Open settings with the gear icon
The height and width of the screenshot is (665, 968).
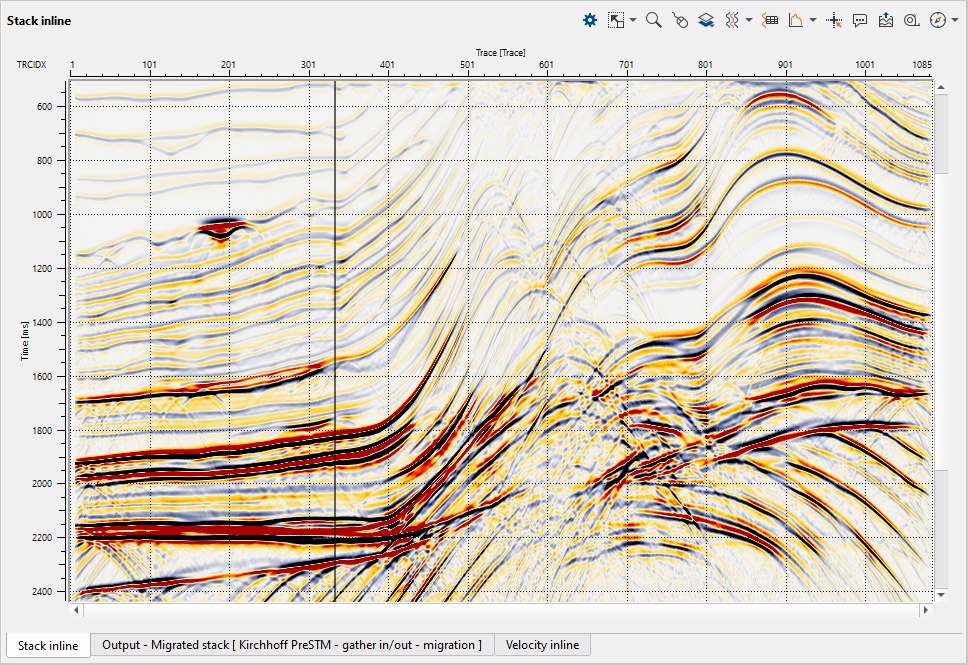click(590, 20)
